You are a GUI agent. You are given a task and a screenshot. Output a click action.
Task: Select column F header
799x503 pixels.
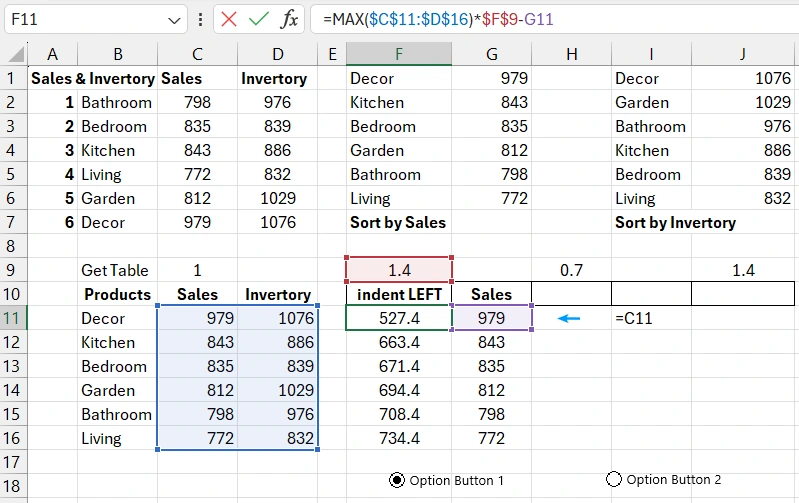[399, 54]
